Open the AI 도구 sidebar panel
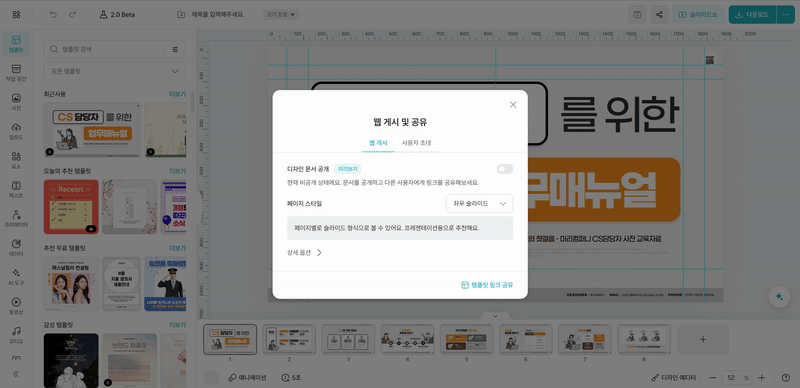This screenshot has height=388, width=800. pos(16,277)
